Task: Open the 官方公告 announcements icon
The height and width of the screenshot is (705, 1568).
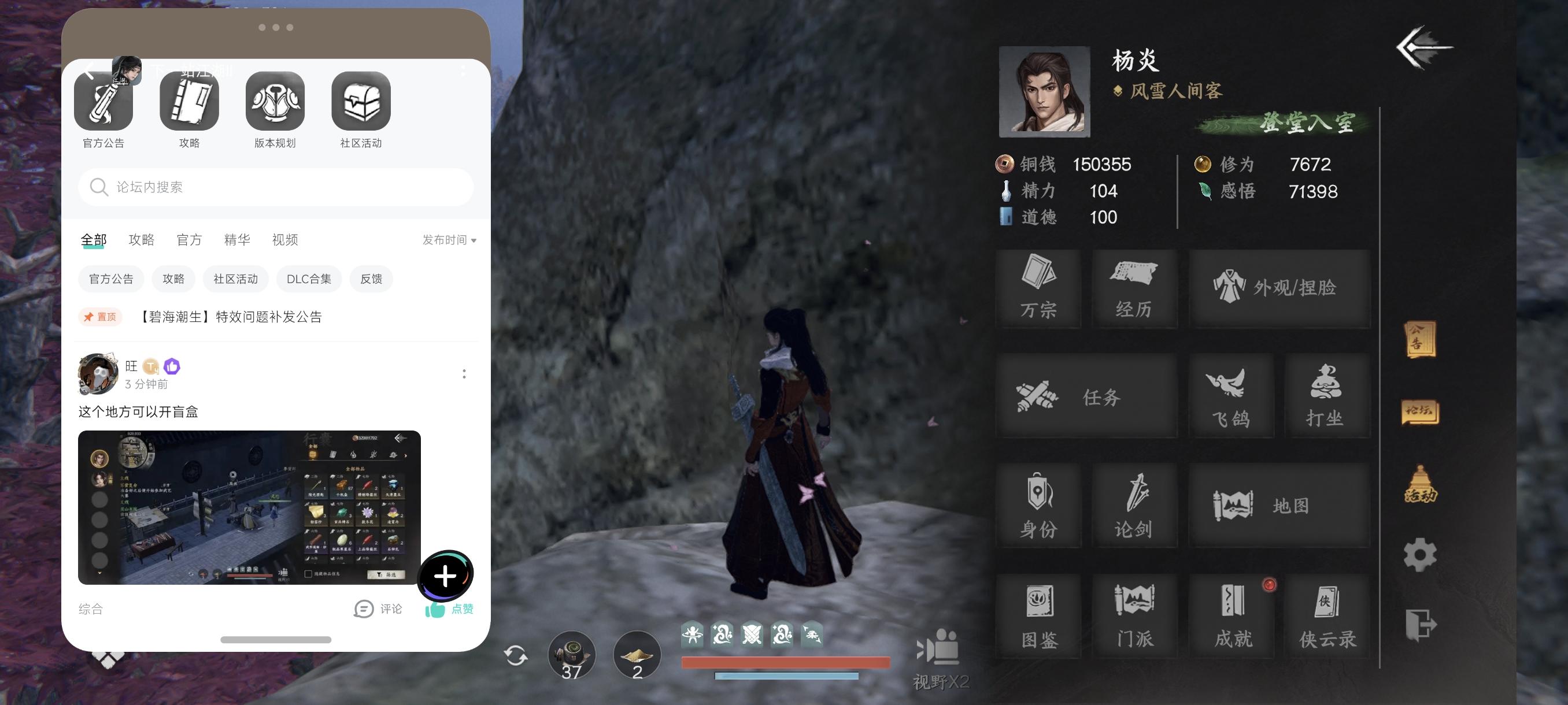Action: pos(103,102)
